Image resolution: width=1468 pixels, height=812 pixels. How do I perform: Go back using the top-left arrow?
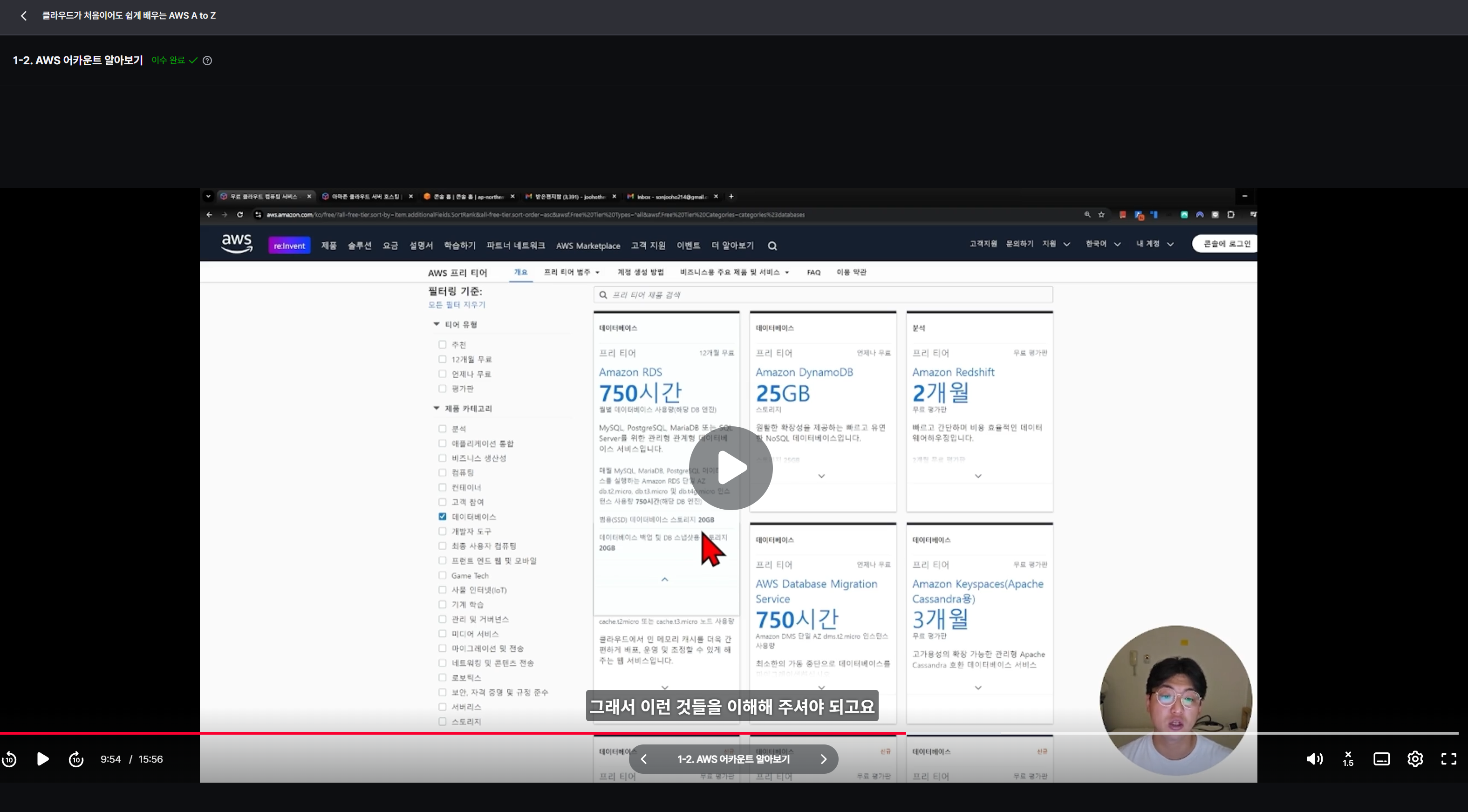pyautogui.click(x=23, y=16)
